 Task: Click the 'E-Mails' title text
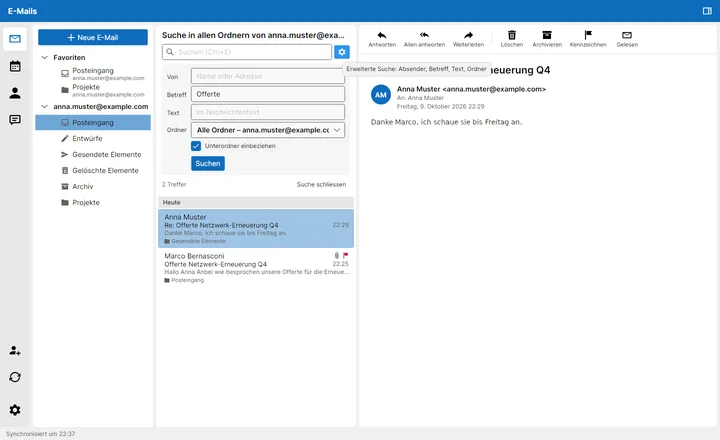[x=22, y=11]
